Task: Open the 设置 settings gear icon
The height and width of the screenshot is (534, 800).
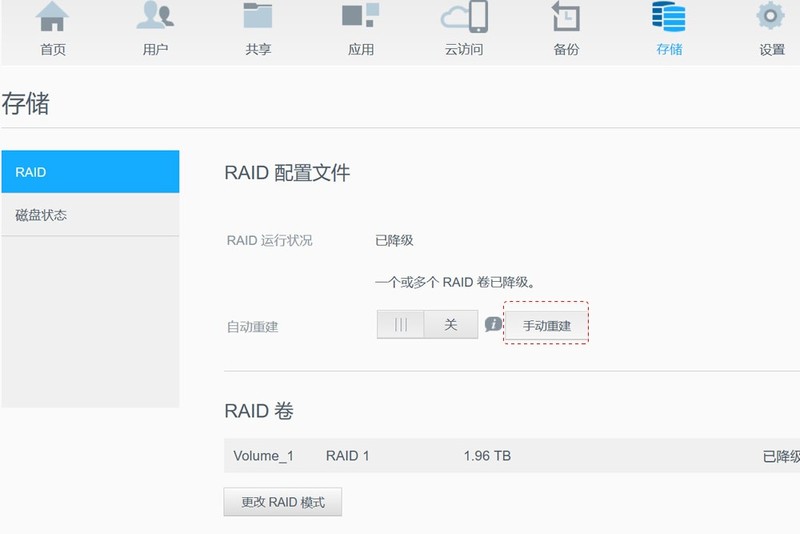Action: [771, 16]
